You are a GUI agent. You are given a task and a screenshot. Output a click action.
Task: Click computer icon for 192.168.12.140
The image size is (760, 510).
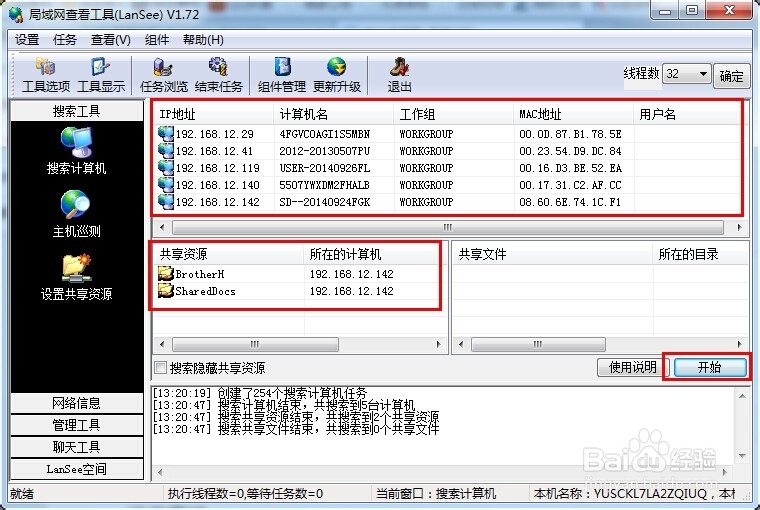click(166, 185)
